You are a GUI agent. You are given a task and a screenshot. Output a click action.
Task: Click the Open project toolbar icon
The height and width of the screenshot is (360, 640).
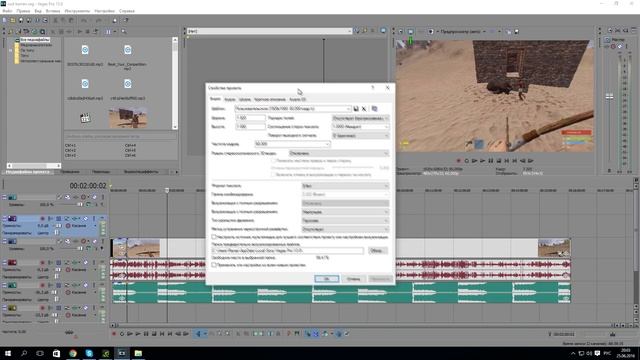click(13, 20)
